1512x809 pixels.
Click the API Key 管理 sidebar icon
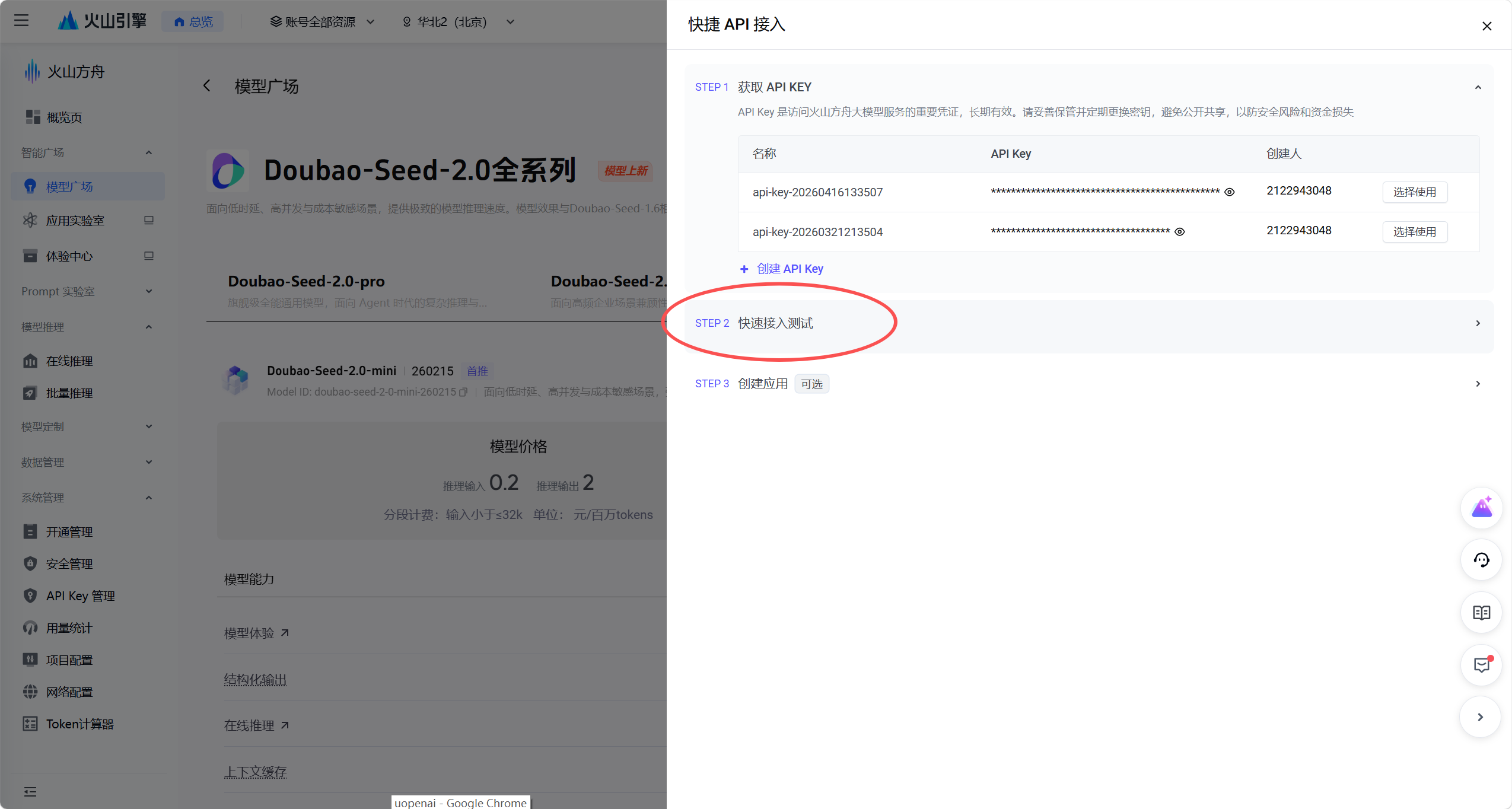point(30,595)
